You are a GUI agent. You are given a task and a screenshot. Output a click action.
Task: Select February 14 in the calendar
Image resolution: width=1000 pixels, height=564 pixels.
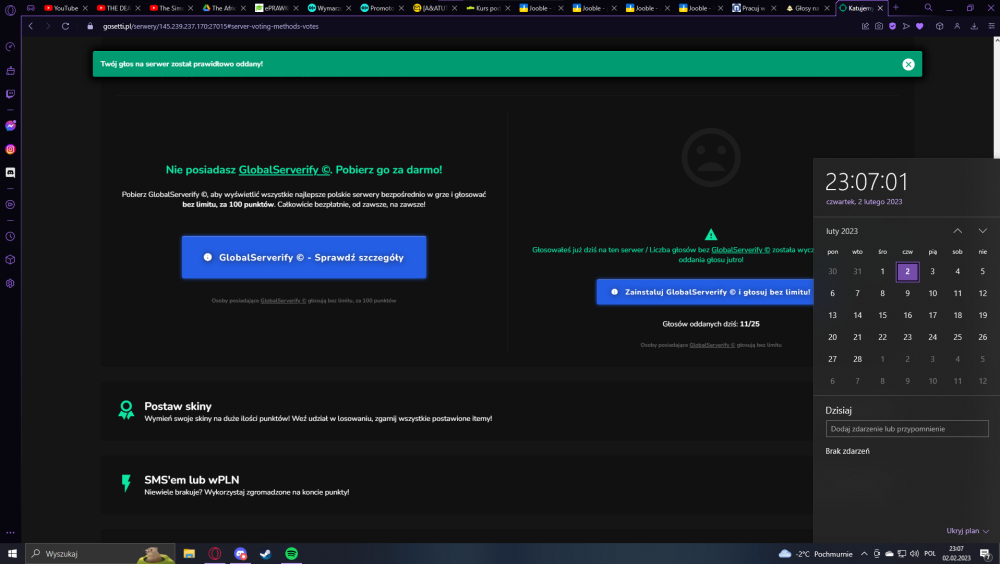[857, 315]
